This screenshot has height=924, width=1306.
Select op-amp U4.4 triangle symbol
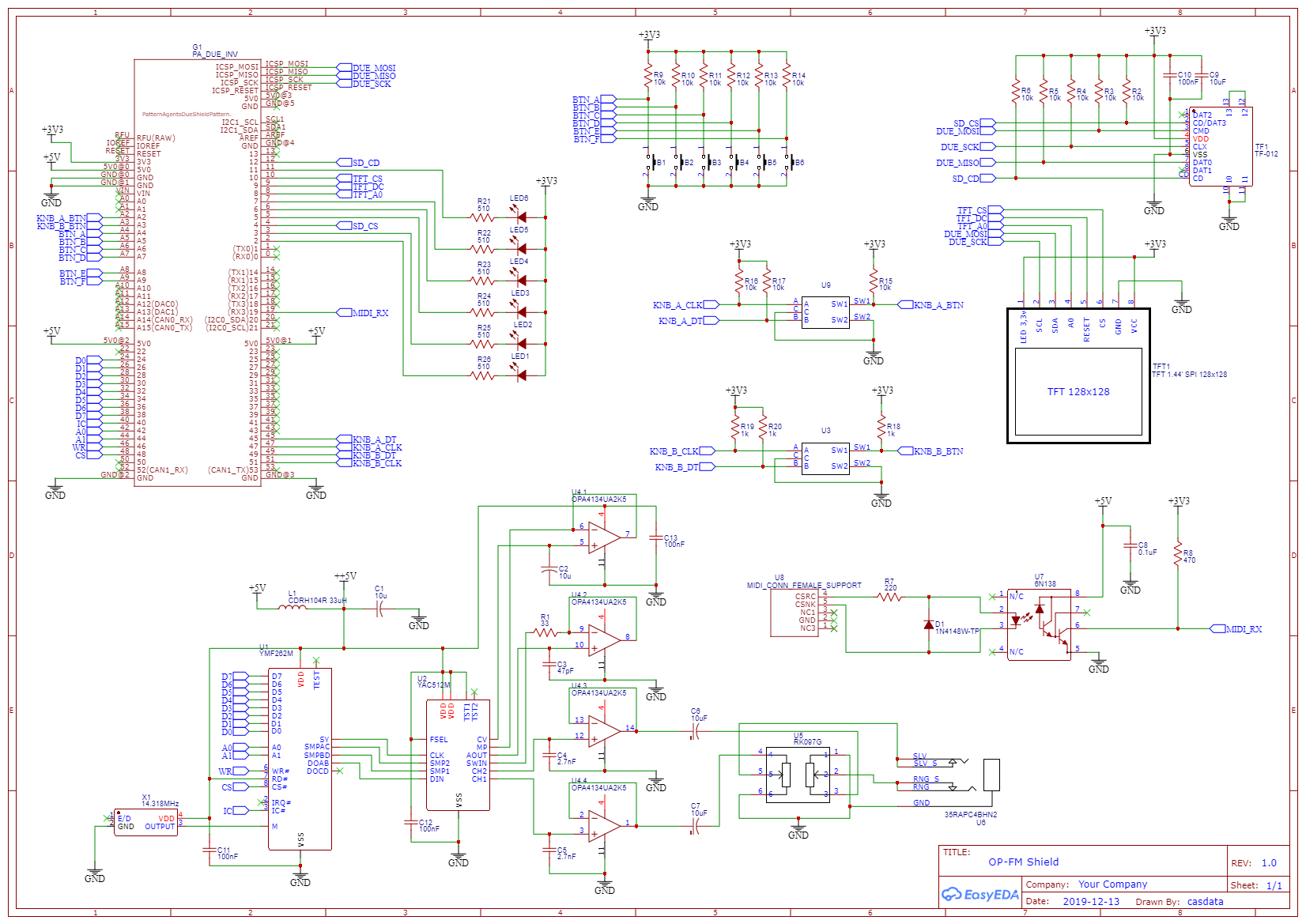click(x=604, y=827)
